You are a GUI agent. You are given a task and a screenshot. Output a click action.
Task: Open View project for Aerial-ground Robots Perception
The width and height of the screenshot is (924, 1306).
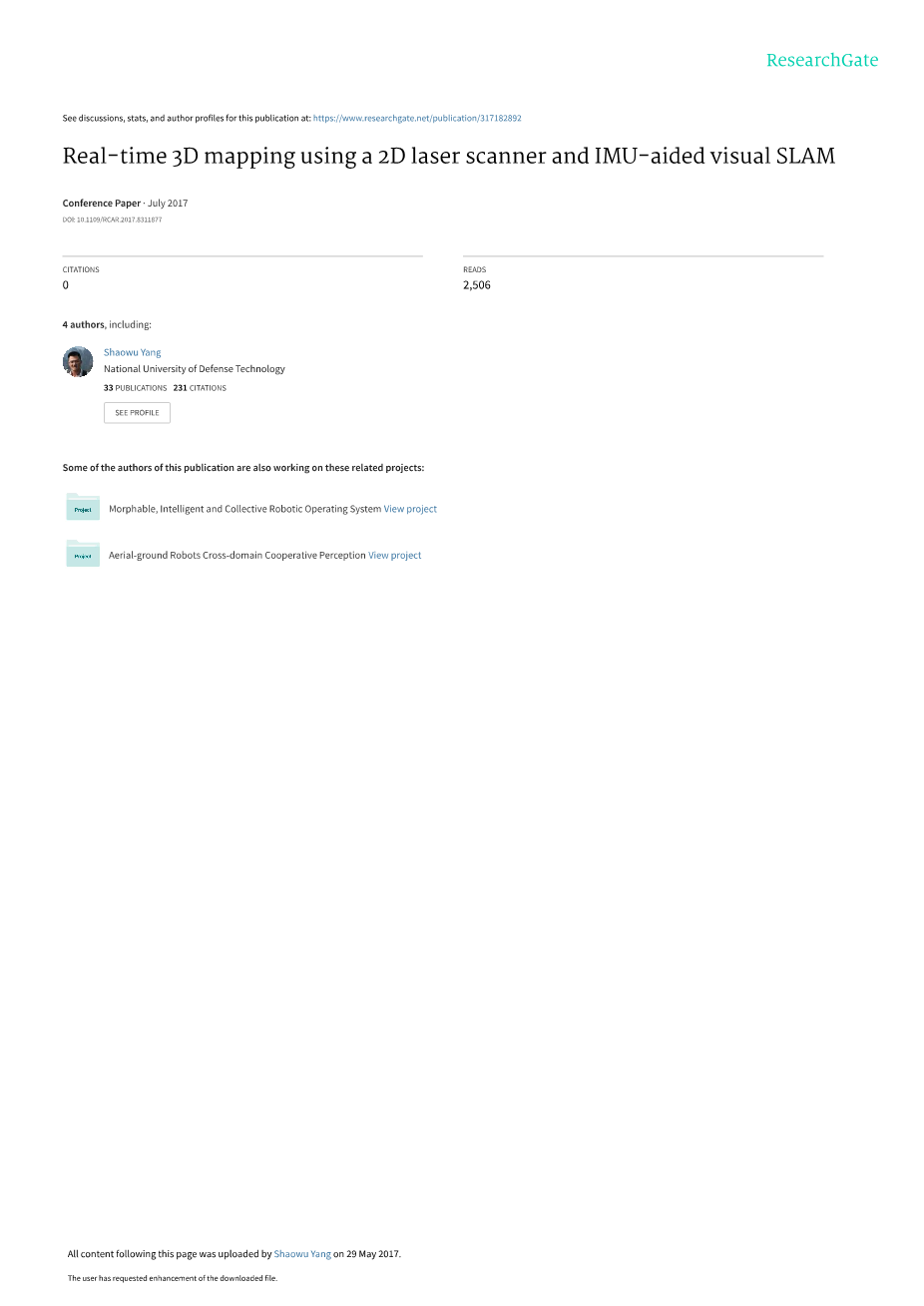pyautogui.click(x=395, y=556)
